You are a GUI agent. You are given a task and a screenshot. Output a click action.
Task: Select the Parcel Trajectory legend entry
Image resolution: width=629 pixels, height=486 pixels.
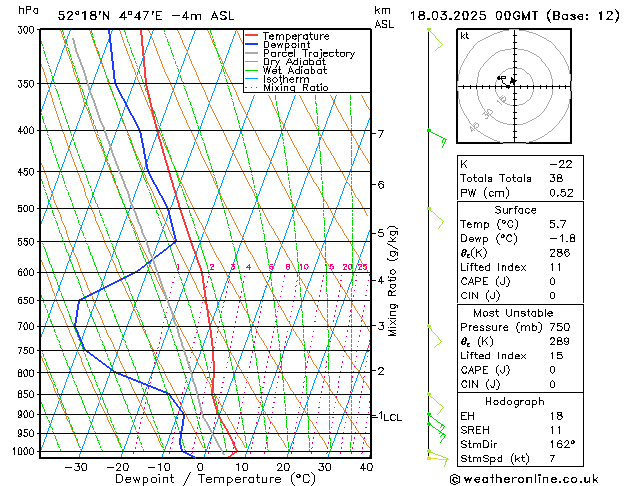click(x=309, y=53)
